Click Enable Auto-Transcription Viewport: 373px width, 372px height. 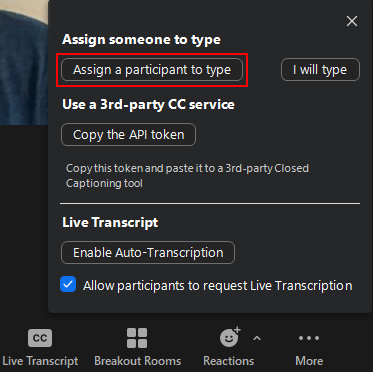(x=148, y=253)
